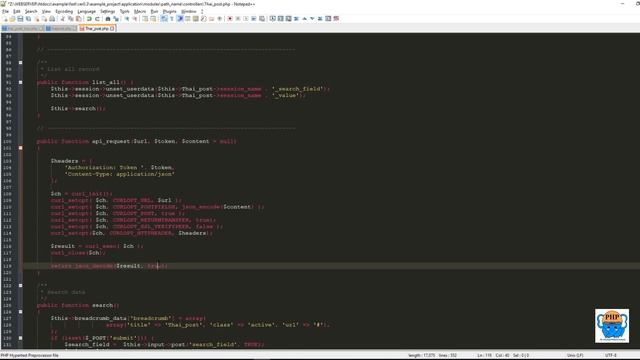Screen dimensions: 640x360
Task: Toggle the Indent Guide button
Action: 180,19
